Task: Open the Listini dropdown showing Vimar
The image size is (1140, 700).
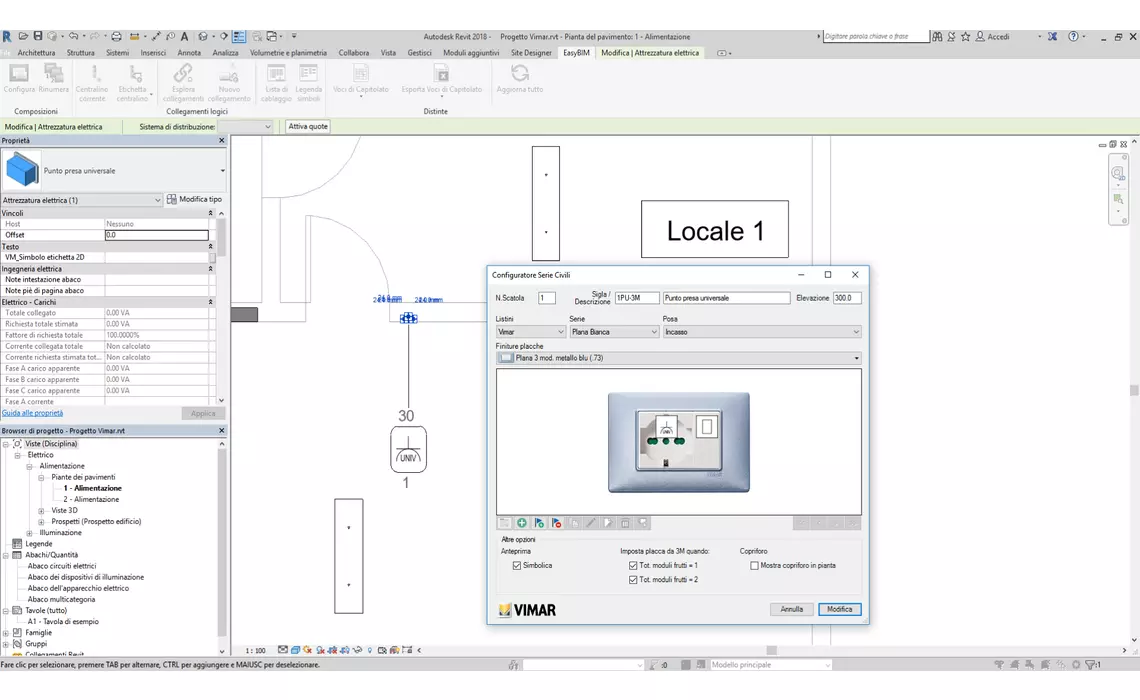Action: pyautogui.click(x=531, y=332)
